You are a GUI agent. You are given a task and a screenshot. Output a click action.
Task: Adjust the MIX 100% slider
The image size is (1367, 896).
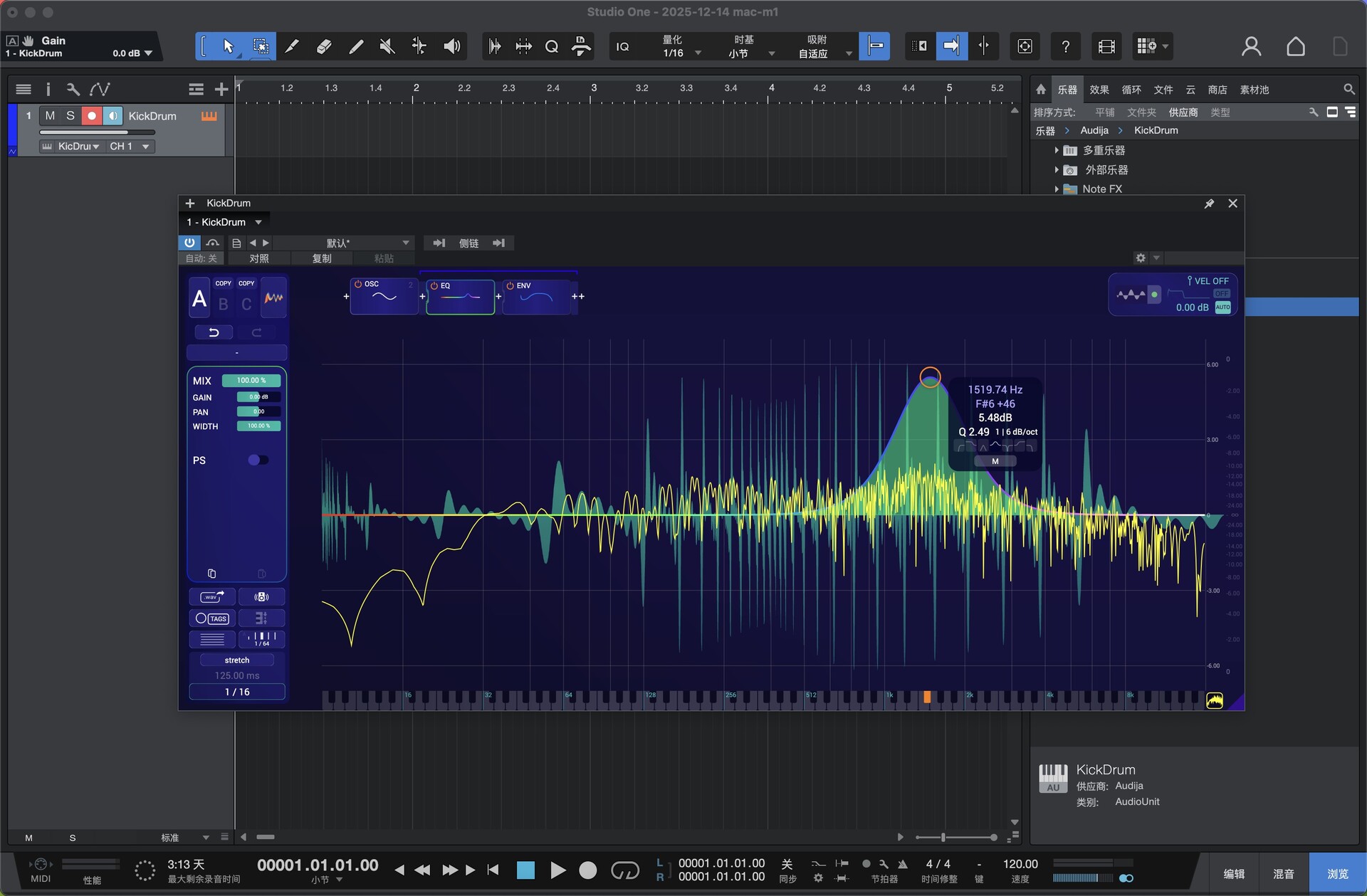(x=251, y=381)
